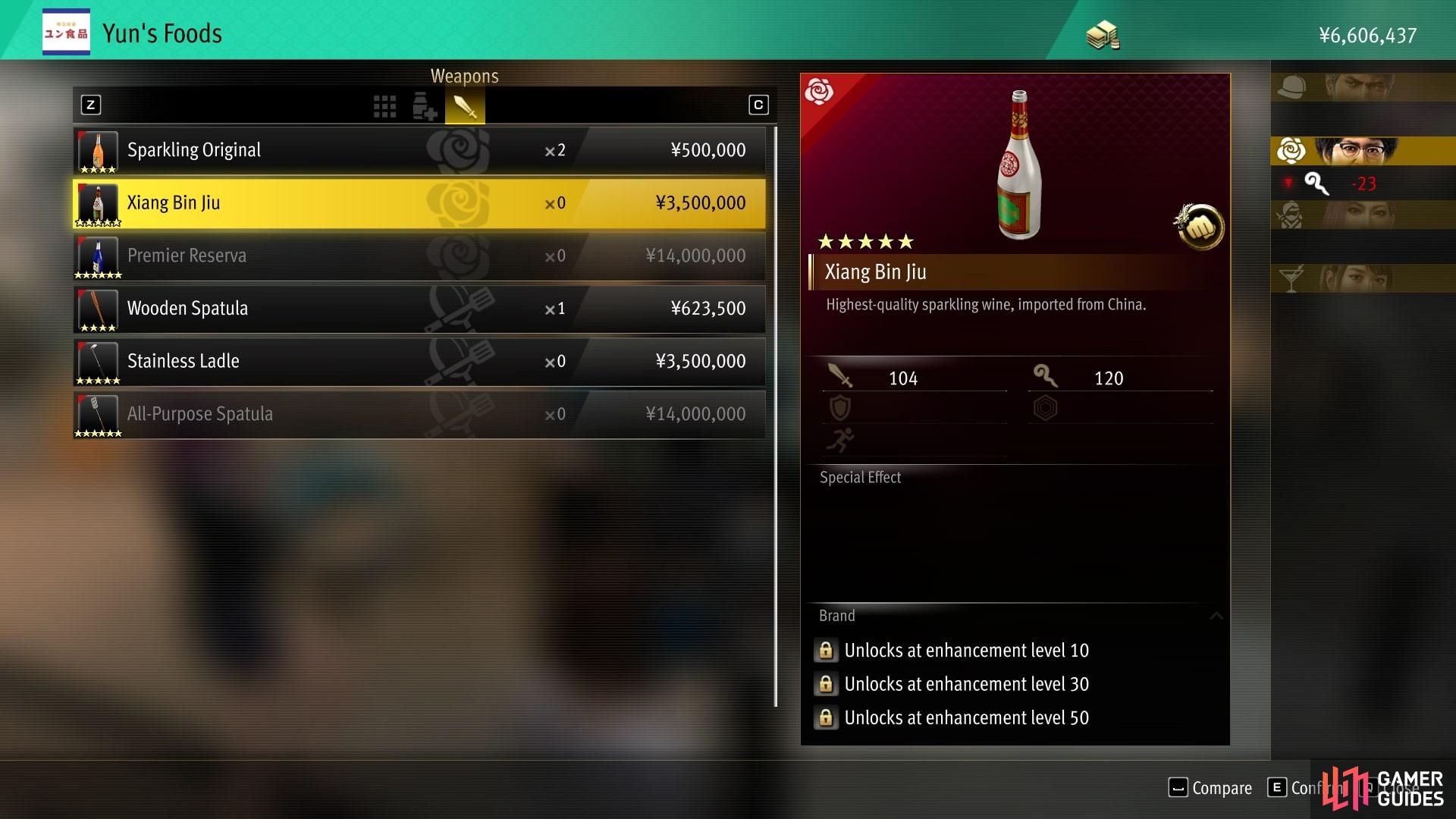Select Sparkling Original from the weapon list
The height and width of the screenshot is (819, 1456).
coord(419,150)
